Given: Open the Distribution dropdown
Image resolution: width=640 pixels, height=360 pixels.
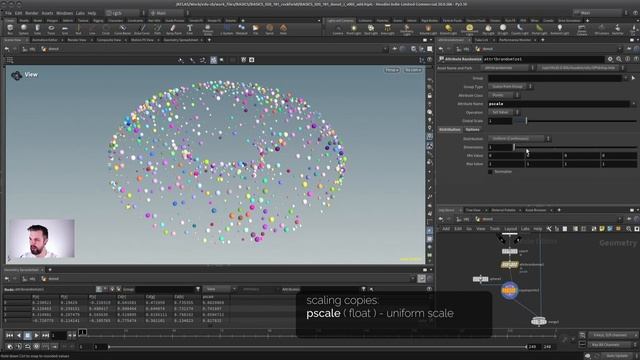Looking at the screenshot, I should coord(519,139).
